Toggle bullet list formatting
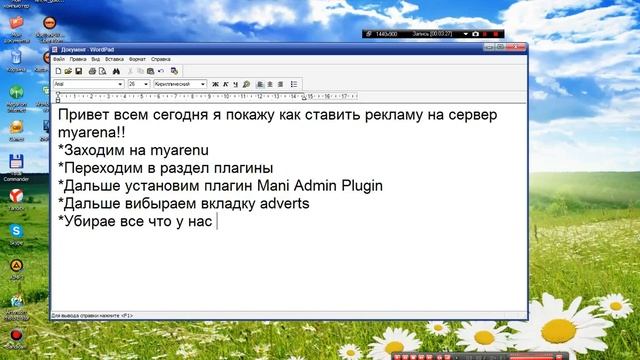This screenshot has width=640, height=360. pos(294,84)
